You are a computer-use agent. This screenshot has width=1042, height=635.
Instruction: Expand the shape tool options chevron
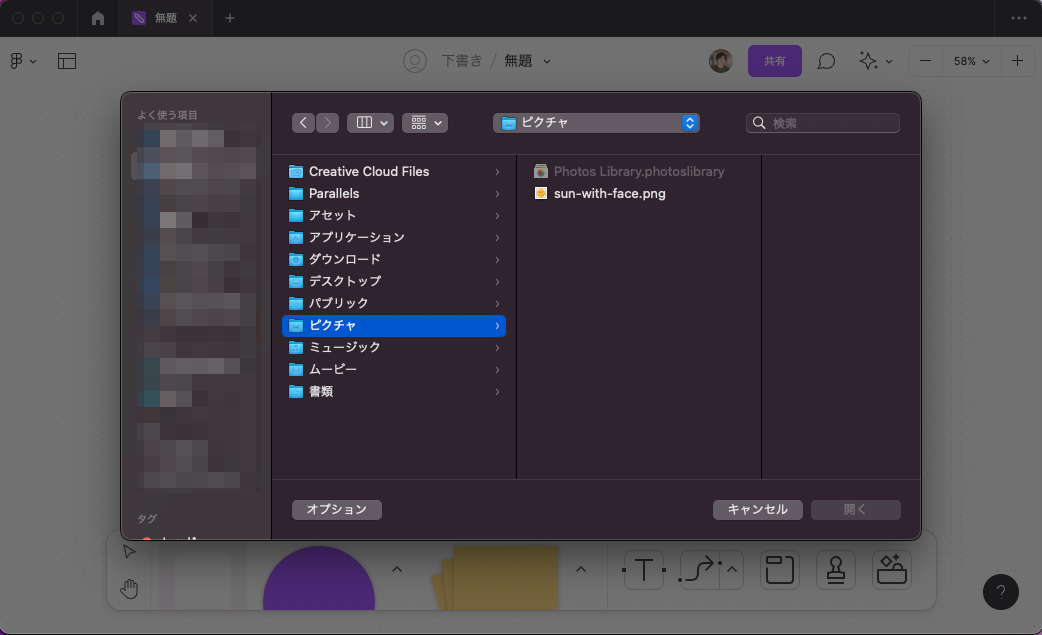coord(397,568)
